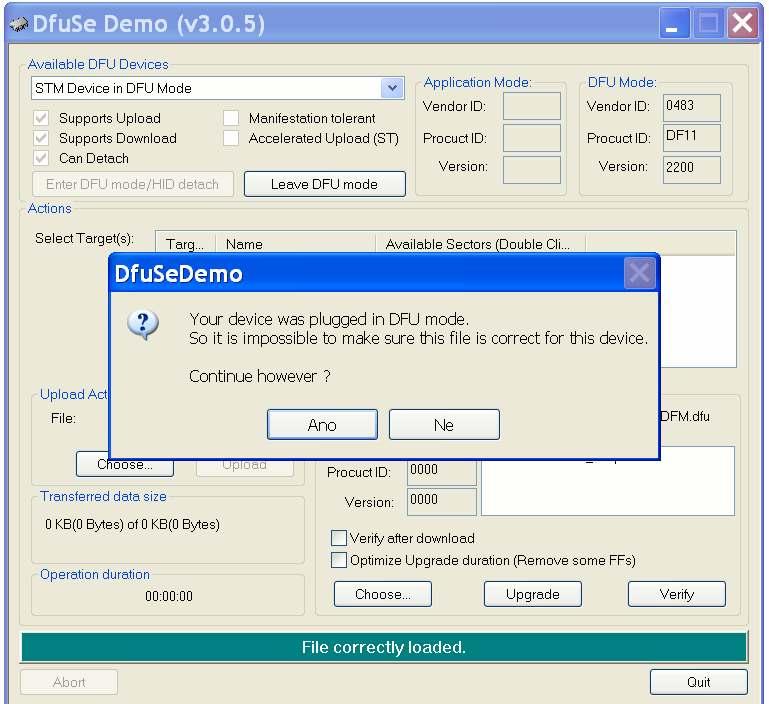Maximize the DfuSe Demo window
Image resolution: width=769 pixels, height=704 pixels.
[x=708, y=23]
